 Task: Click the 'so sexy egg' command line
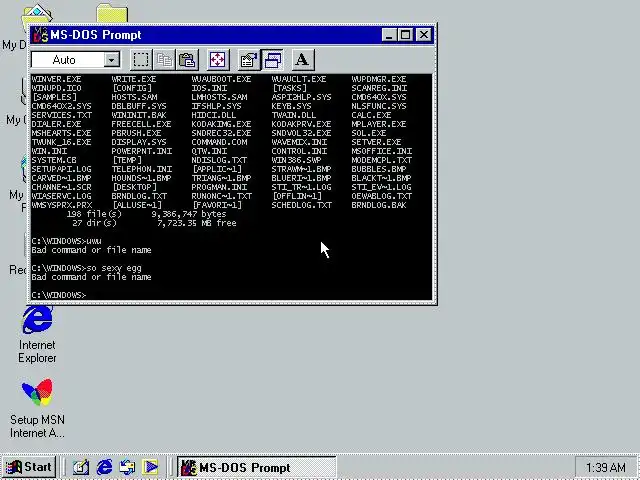(x=87, y=268)
